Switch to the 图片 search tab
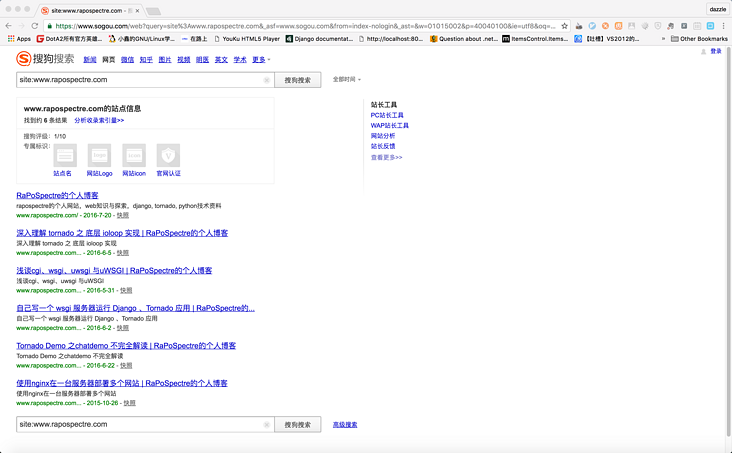The width and height of the screenshot is (732, 453). pos(165,60)
